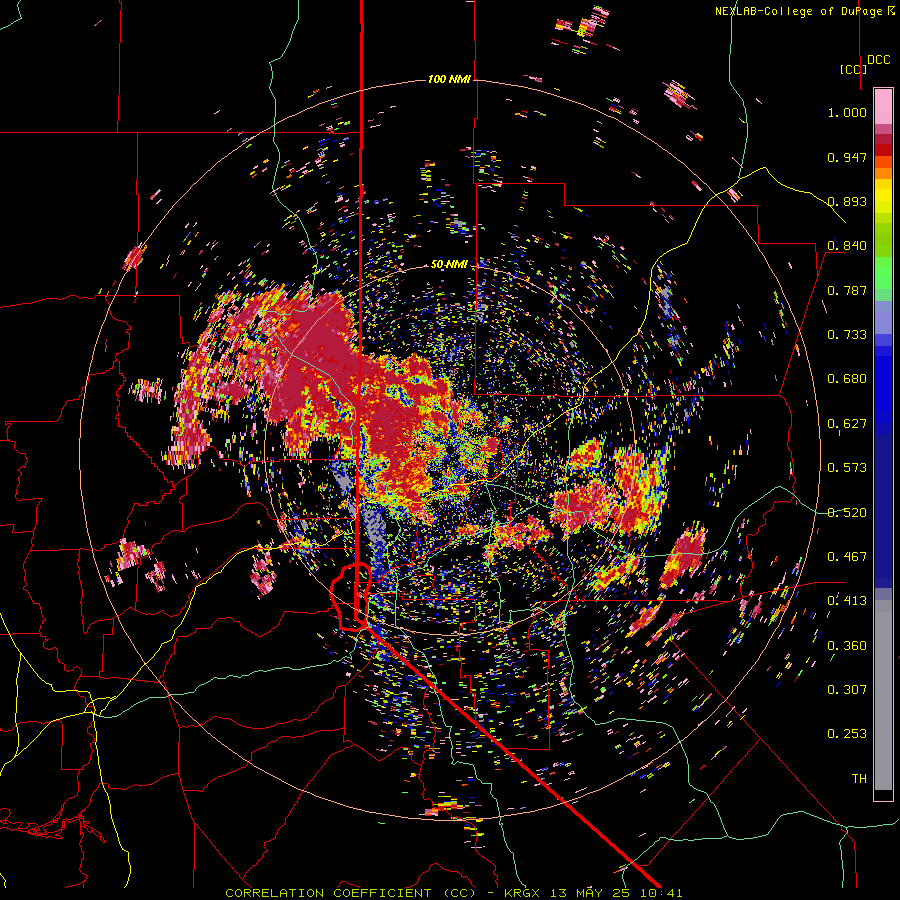Screen dimensions: 900x900
Task: Click the 0.573 scale value
Action: [847, 468]
